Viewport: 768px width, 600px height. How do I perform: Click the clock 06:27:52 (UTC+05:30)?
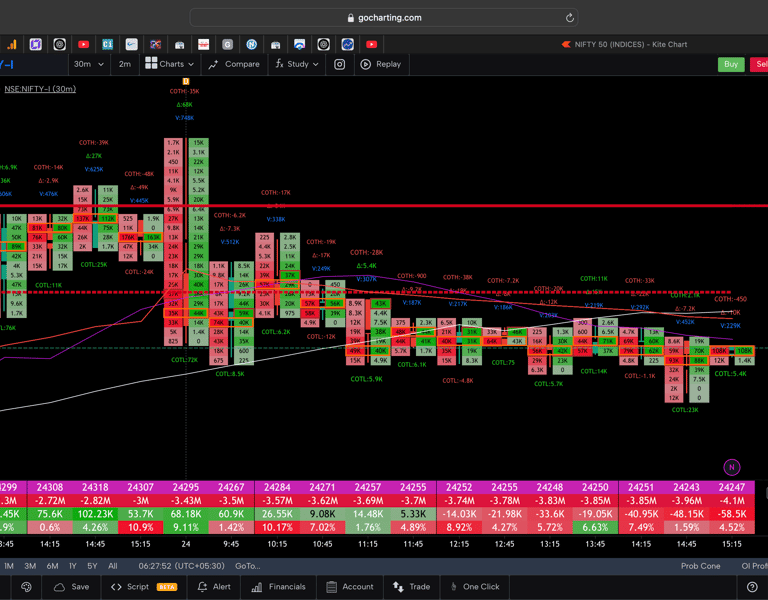[181, 566]
